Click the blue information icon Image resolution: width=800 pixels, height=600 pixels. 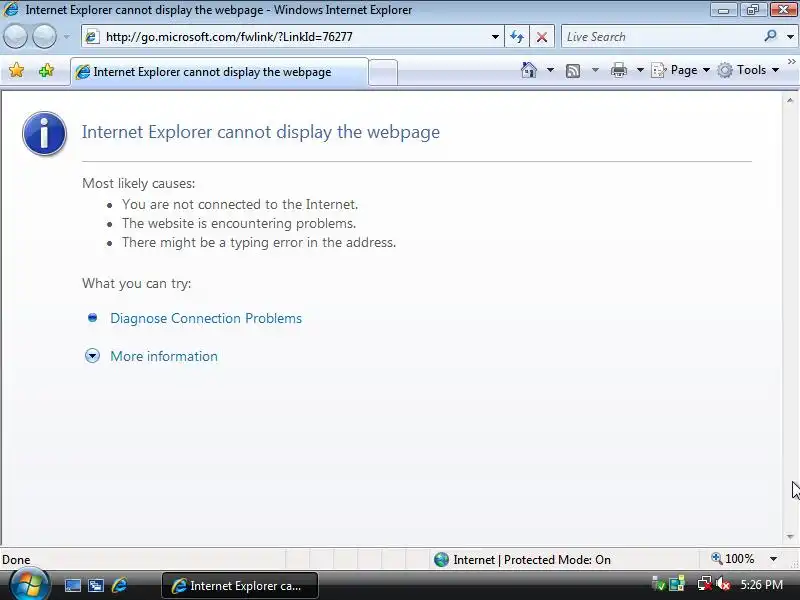click(44, 133)
